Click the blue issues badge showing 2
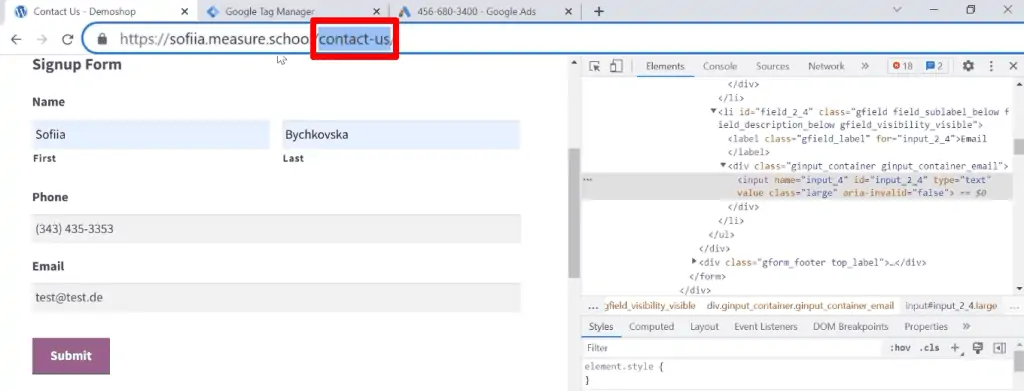The width and height of the screenshot is (1024, 391). coord(934,66)
